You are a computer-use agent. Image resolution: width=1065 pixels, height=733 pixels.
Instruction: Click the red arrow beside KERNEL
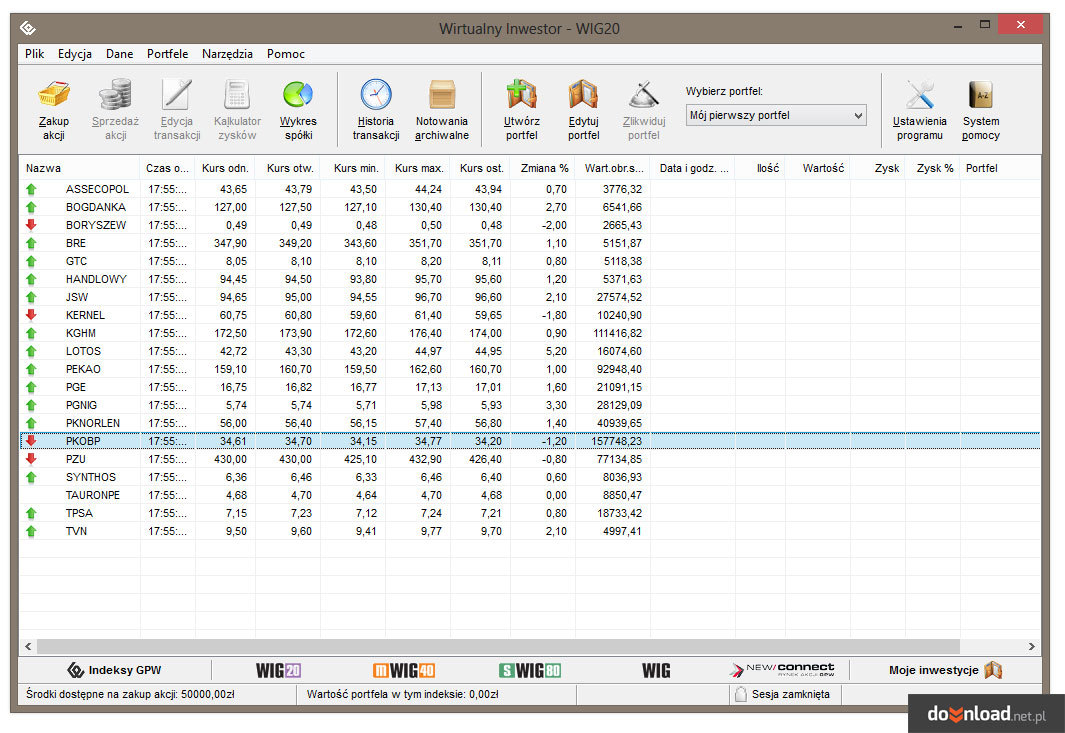click(x=31, y=315)
